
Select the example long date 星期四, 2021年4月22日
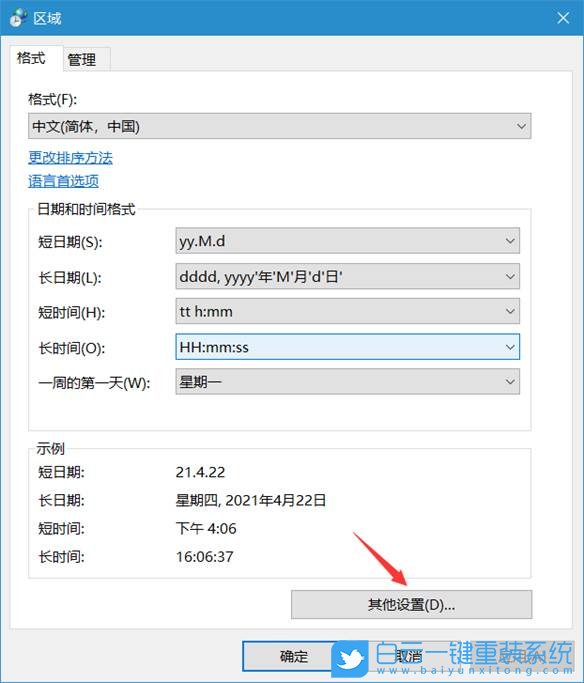pyautogui.click(x=251, y=500)
